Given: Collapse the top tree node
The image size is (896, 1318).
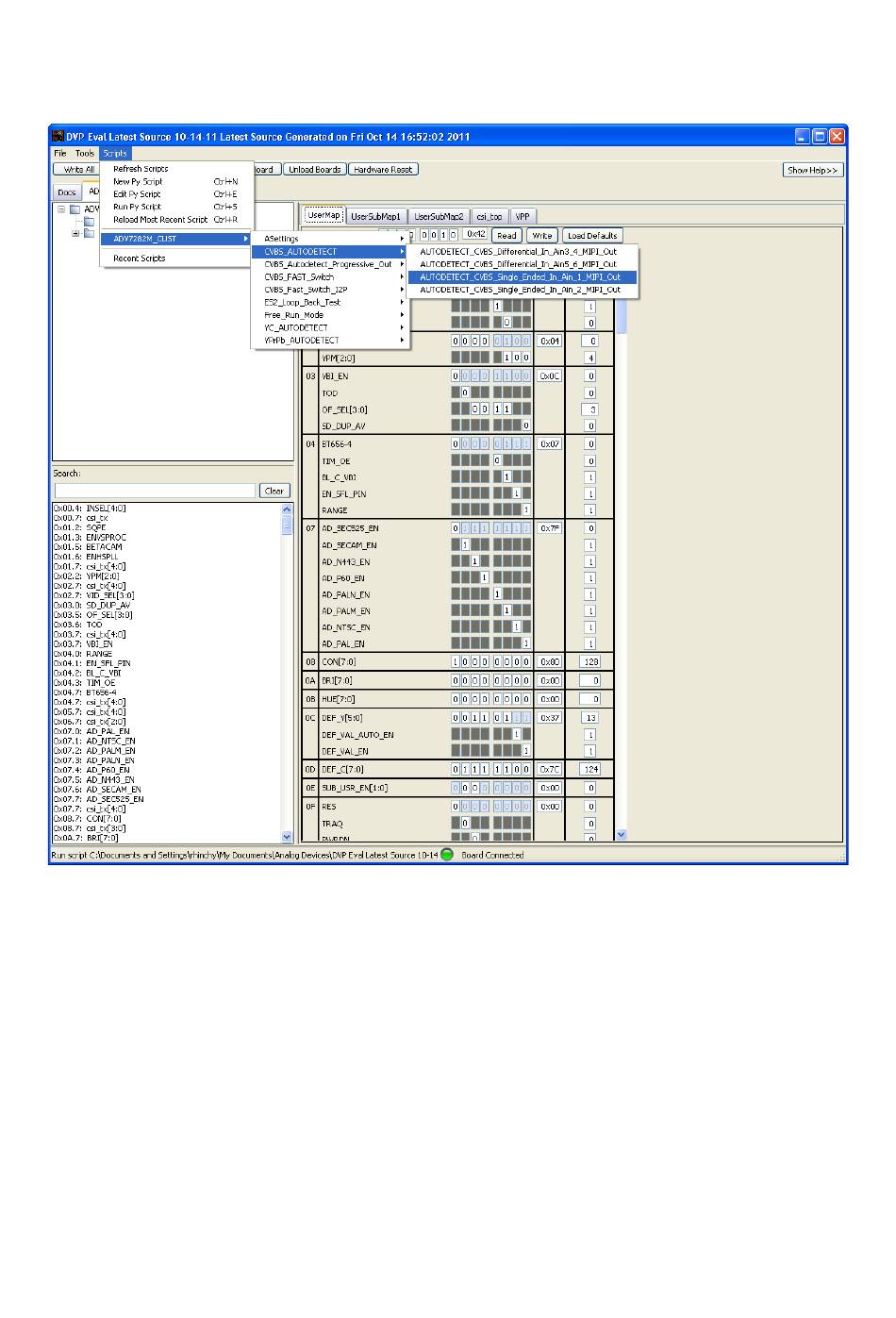Looking at the screenshot, I should pyautogui.click(x=61, y=209).
